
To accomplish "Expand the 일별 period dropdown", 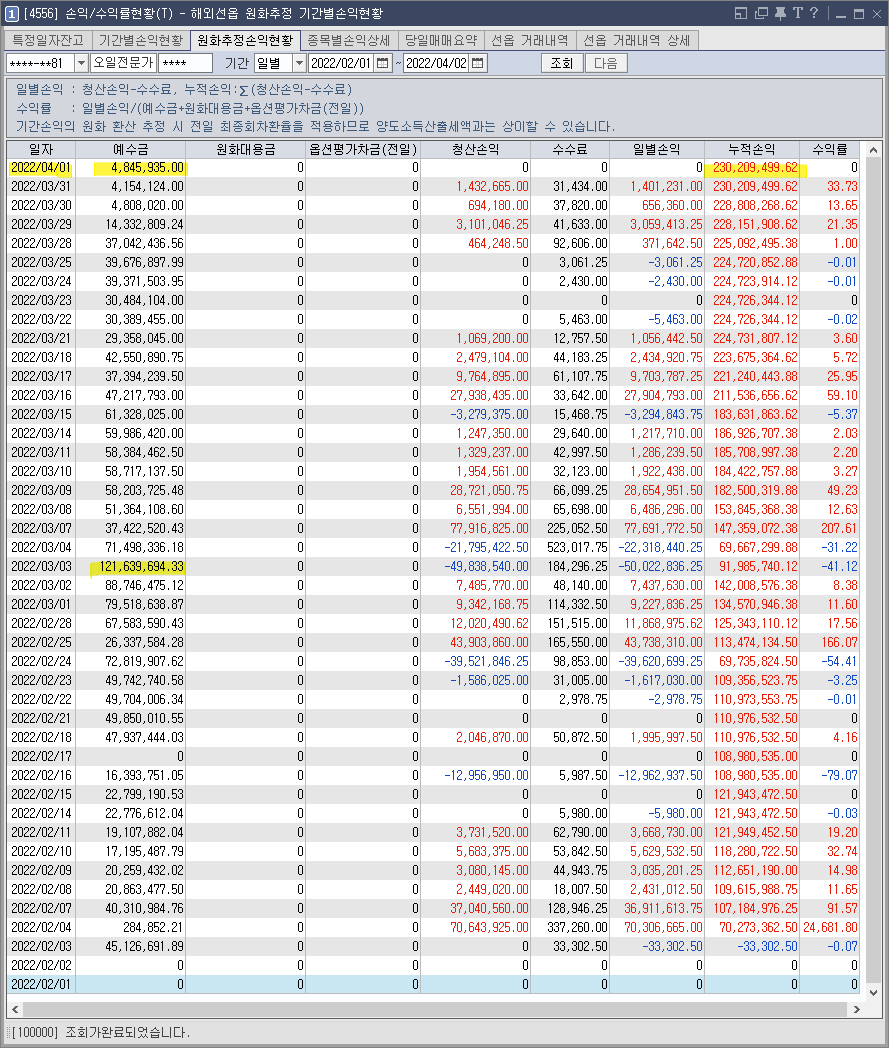I will pos(299,63).
